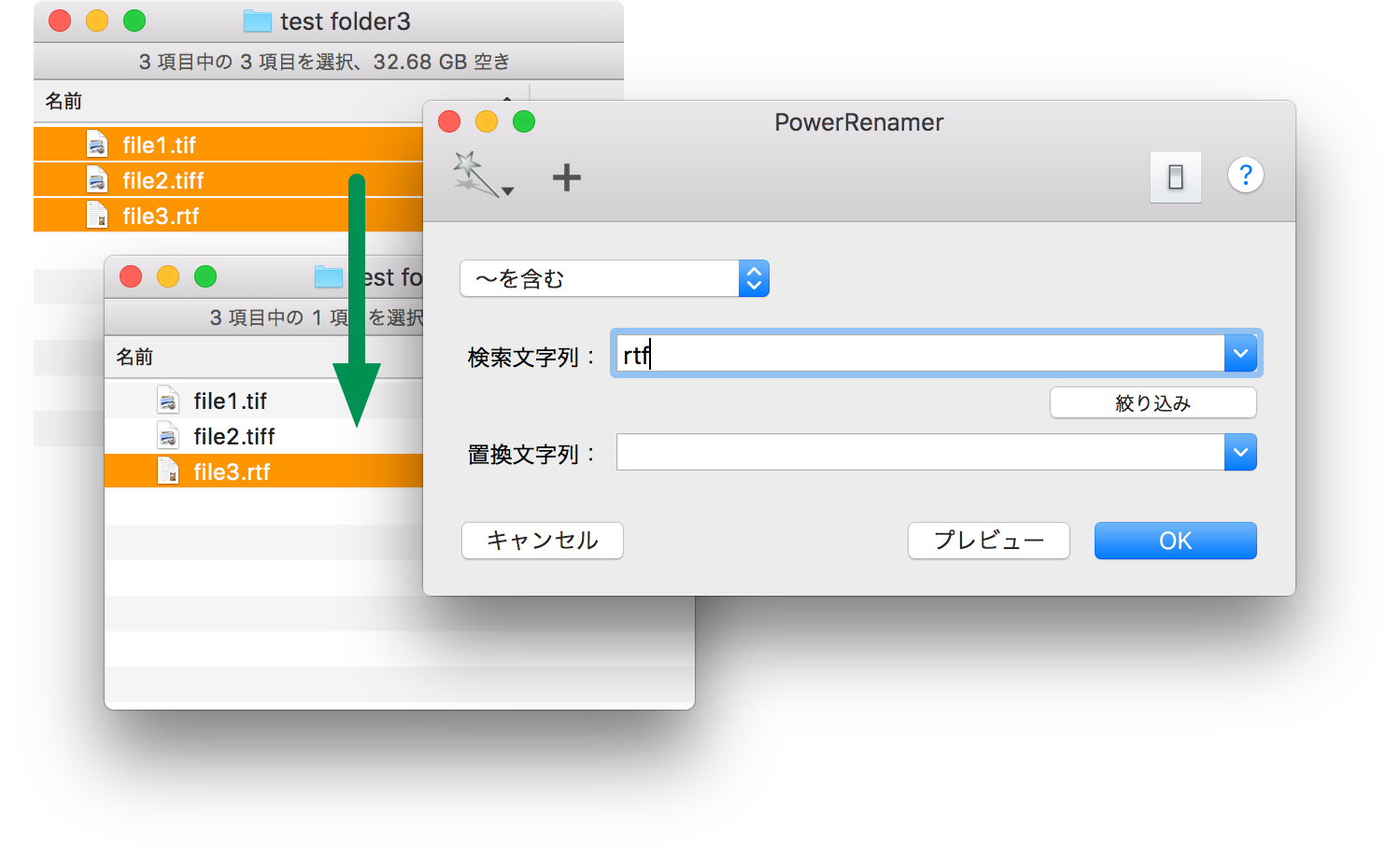Sort by 名前 column header in back window
Image resolution: width=1400 pixels, height=859 pixels.
(x=64, y=101)
